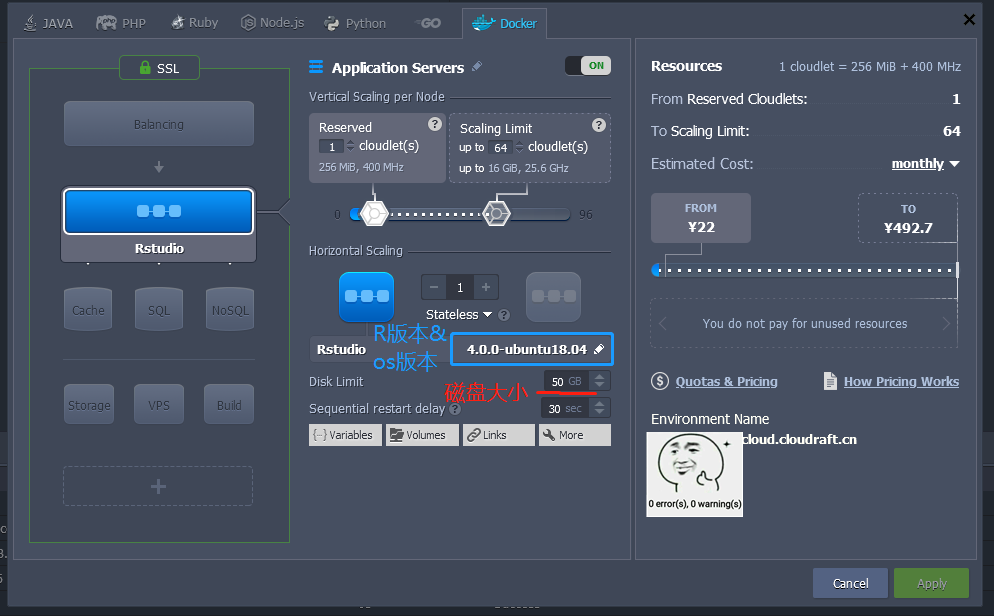Click the help icon in Reserved box
Viewport: 994px width, 616px height.
coord(434,124)
